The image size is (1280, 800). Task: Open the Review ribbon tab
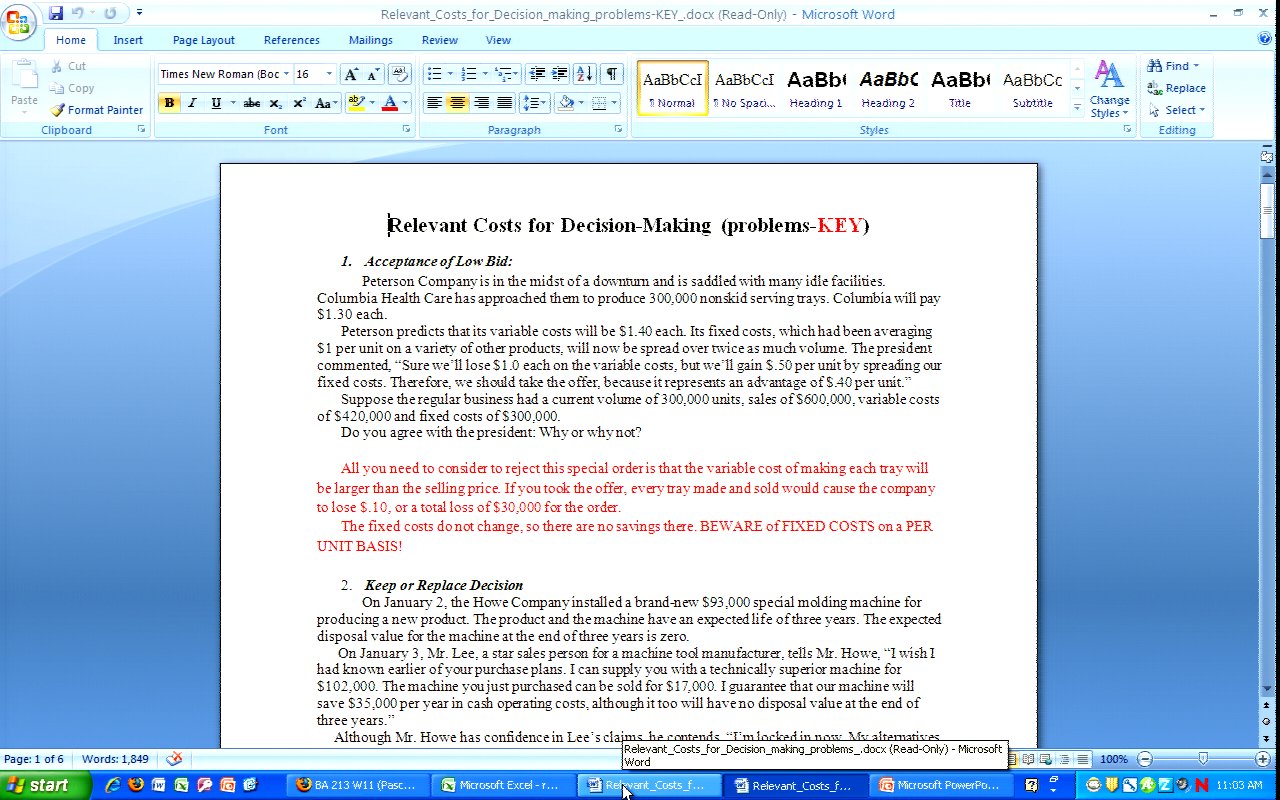click(439, 40)
